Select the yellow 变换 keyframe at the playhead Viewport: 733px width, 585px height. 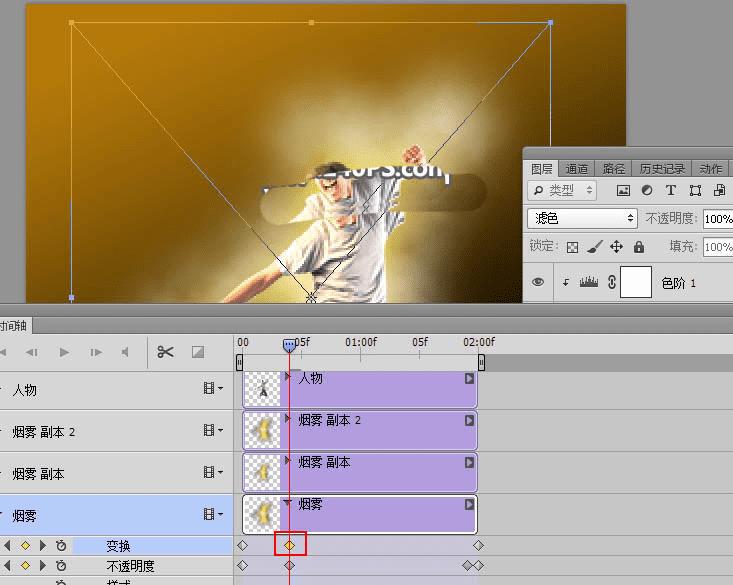(289, 545)
